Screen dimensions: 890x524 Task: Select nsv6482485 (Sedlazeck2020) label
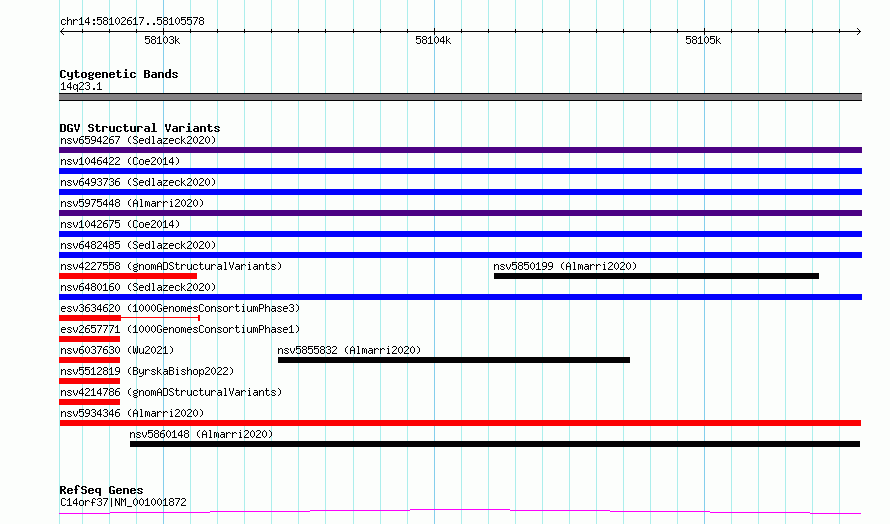point(138,245)
